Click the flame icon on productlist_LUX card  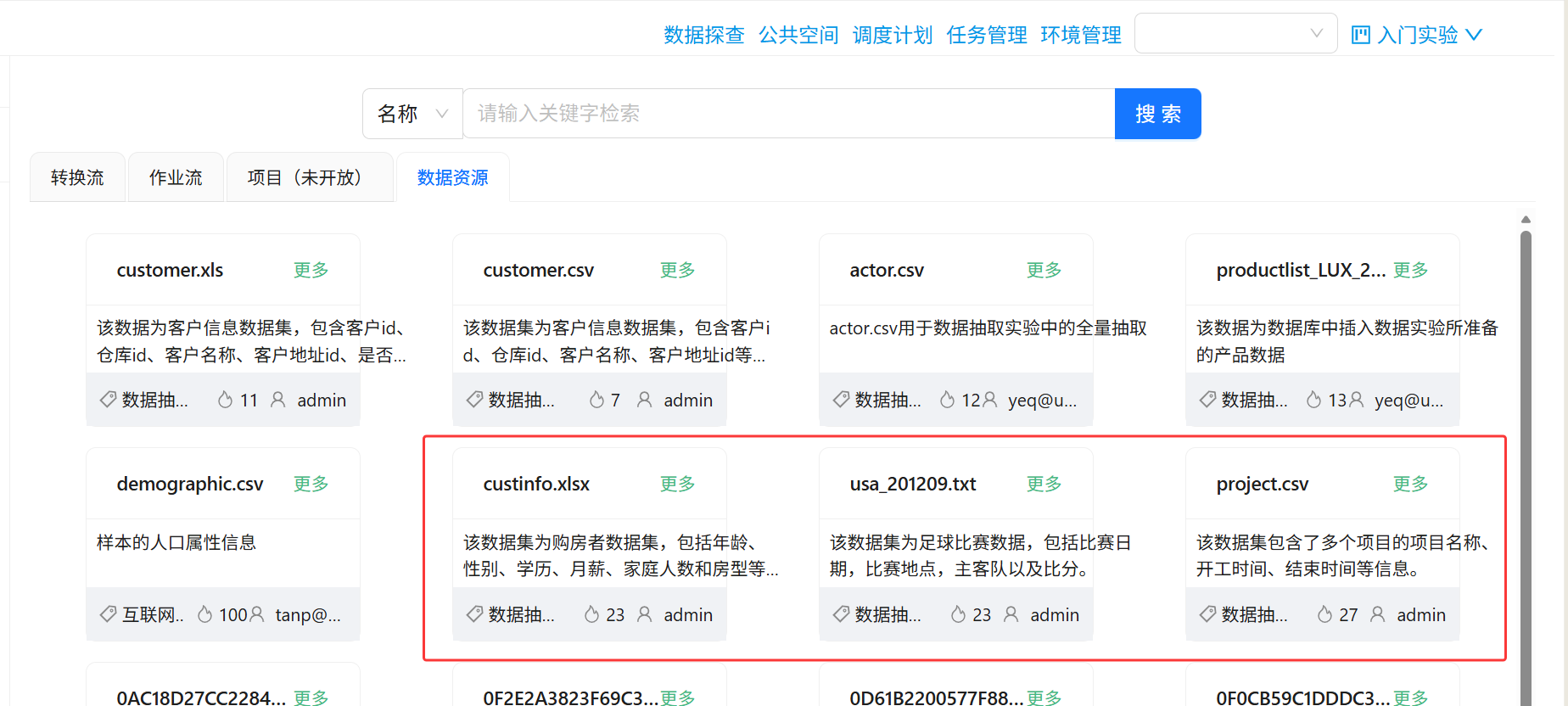pyautogui.click(x=1313, y=400)
